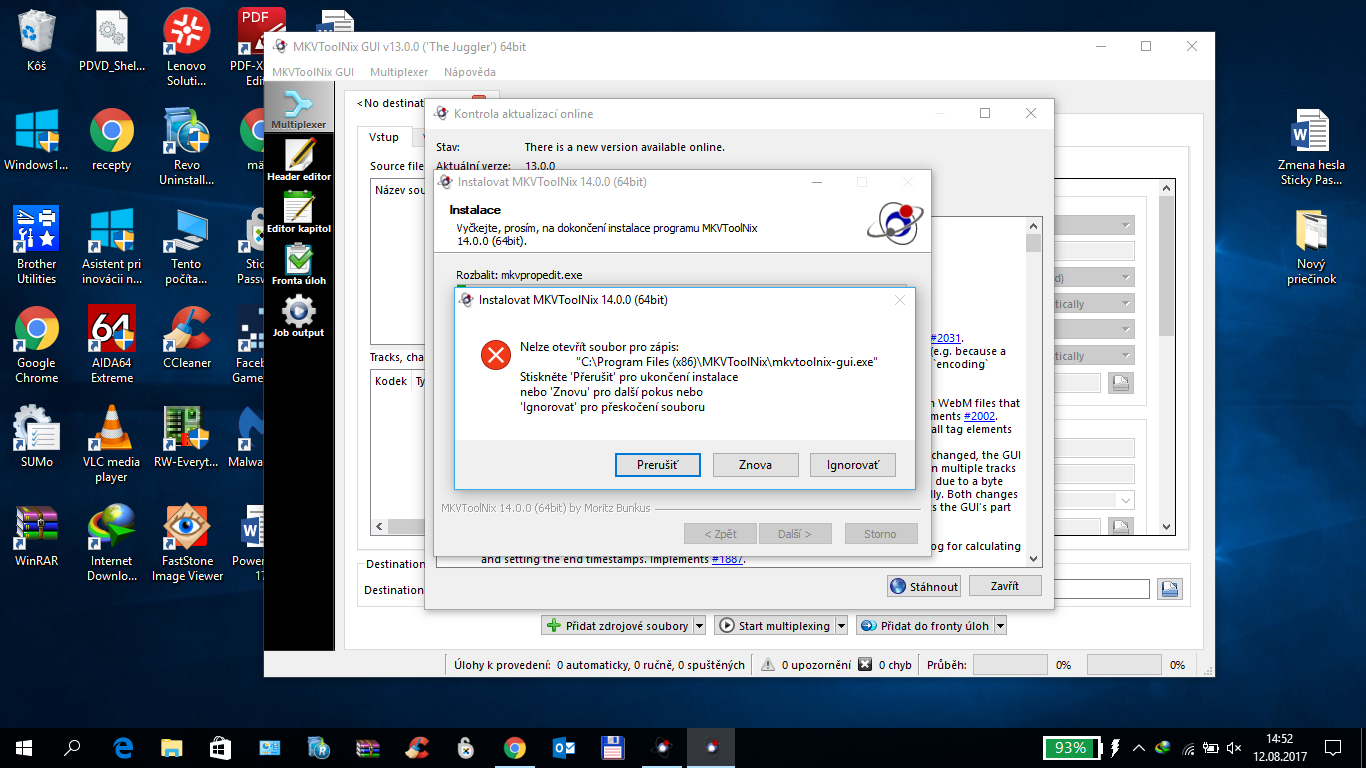Viewport: 1366px width, 768px height.
Task: Switch to the Vstup tab
Action: (x=384, y=137)
